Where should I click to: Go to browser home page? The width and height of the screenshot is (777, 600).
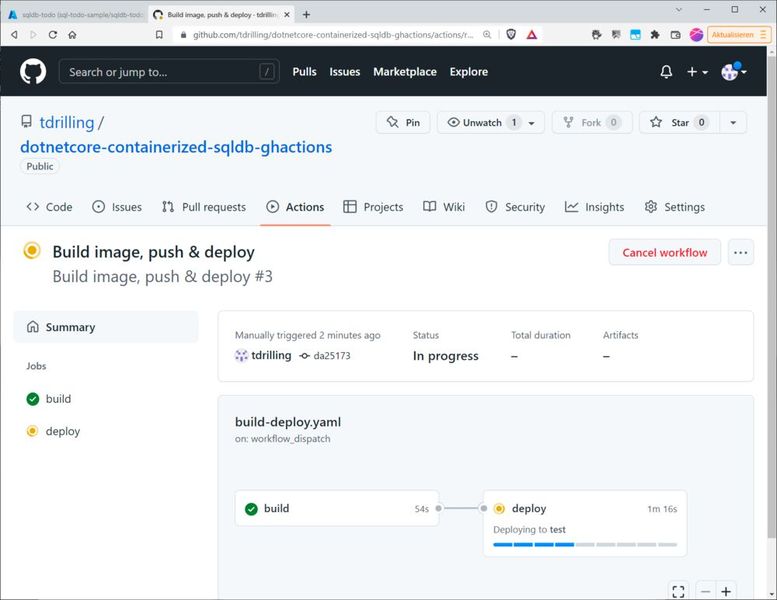72,35
